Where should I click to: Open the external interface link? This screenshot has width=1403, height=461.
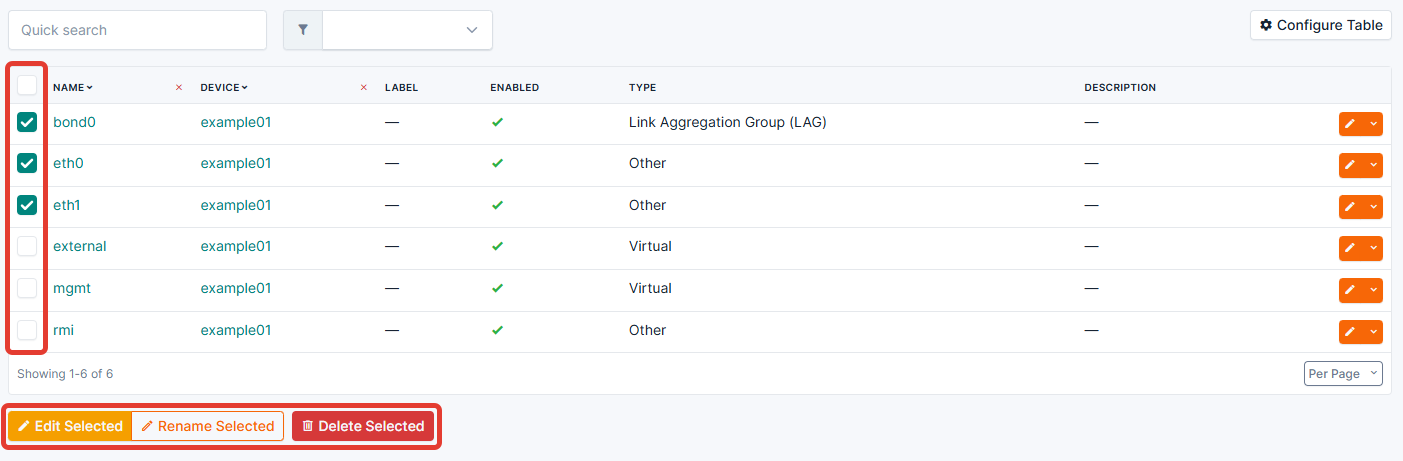point(79,246)
